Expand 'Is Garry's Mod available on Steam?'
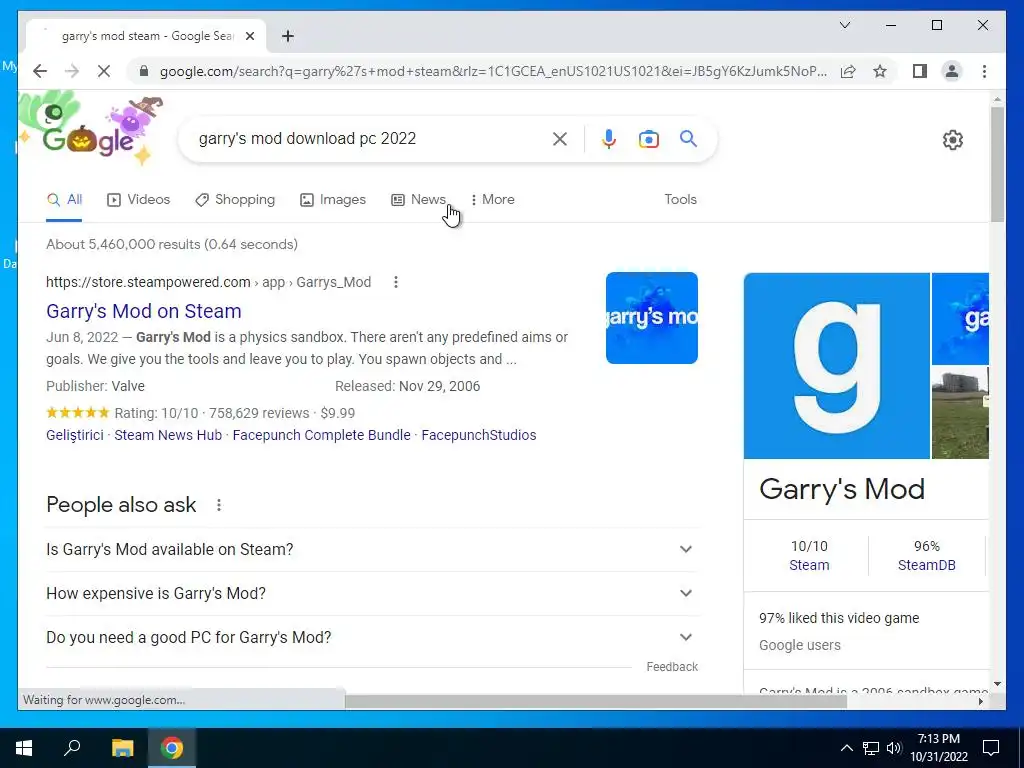1024x768 pixels. 372,549
